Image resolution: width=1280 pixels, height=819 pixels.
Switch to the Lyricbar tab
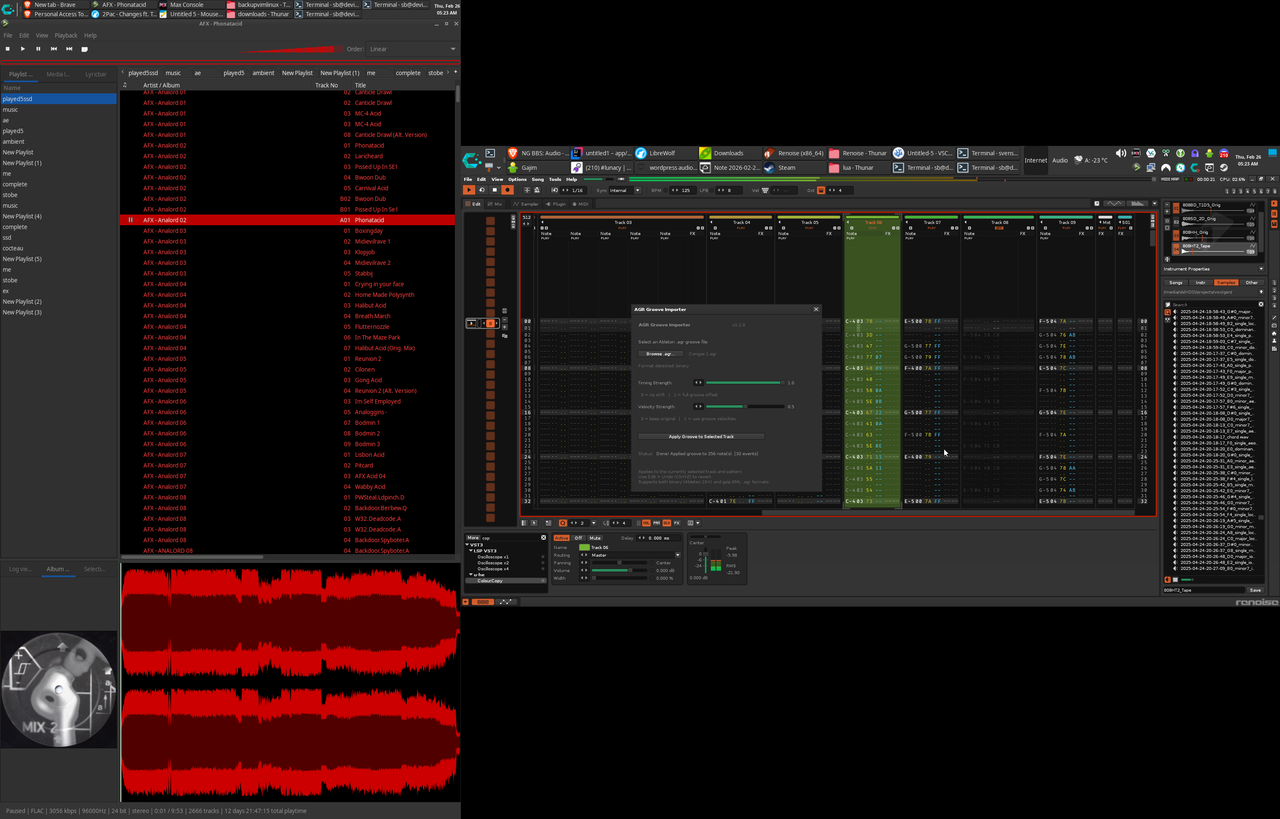coord(96,73)
